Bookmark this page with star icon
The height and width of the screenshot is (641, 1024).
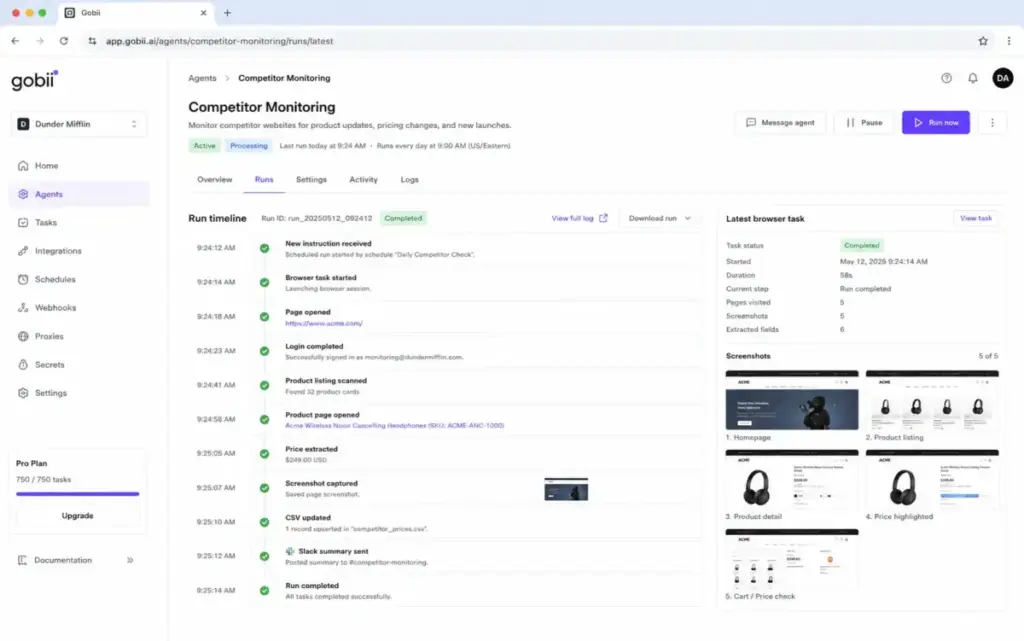pos(983,40)
